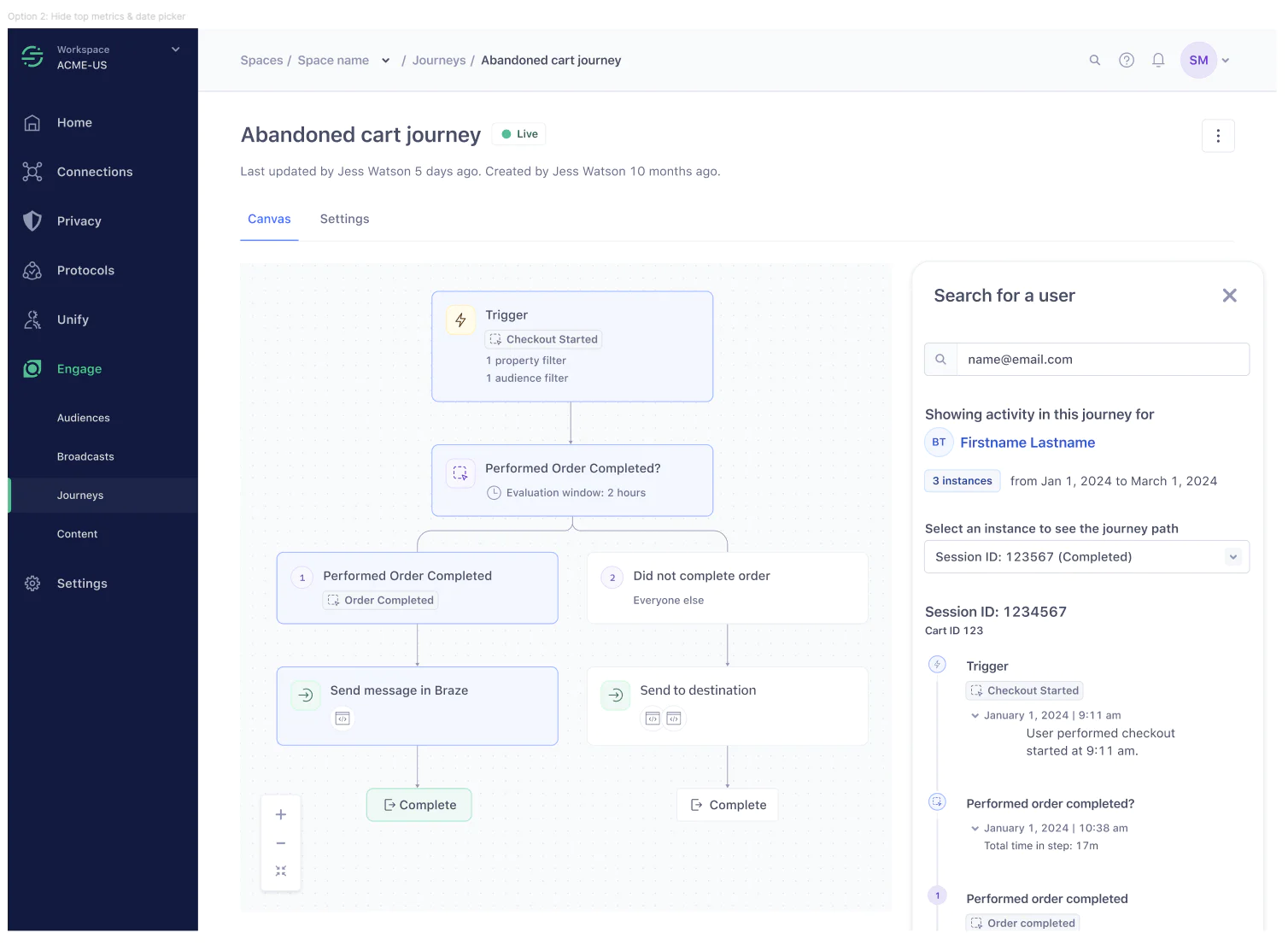Open the Session ID instance dropdown
Viewport: 1288px width, 945px height.
[1086, 557]
